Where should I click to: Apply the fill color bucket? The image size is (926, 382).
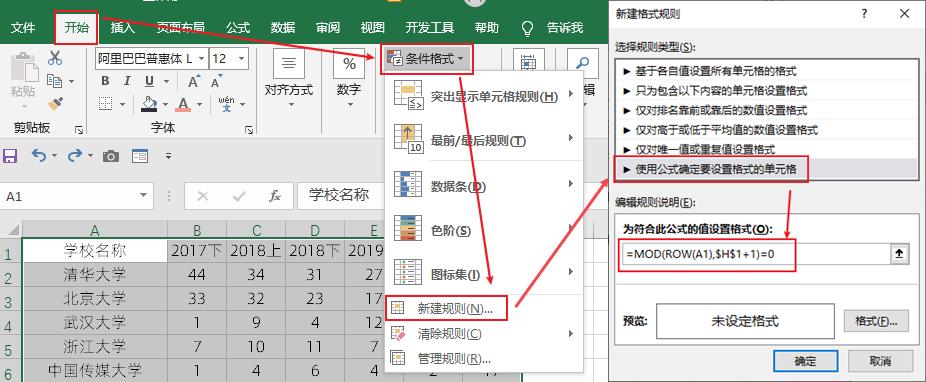149,104
